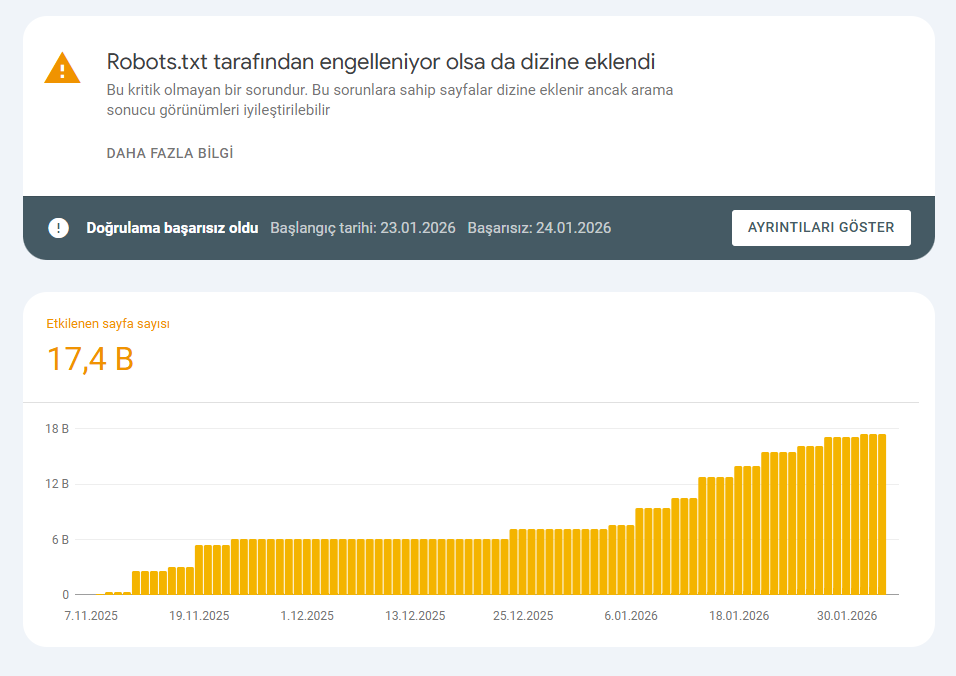Image resolution: width=956 pixels, height=676 pixels.
Task: Click the 17,4 B affected pages value
Action: tap(90, 358)
